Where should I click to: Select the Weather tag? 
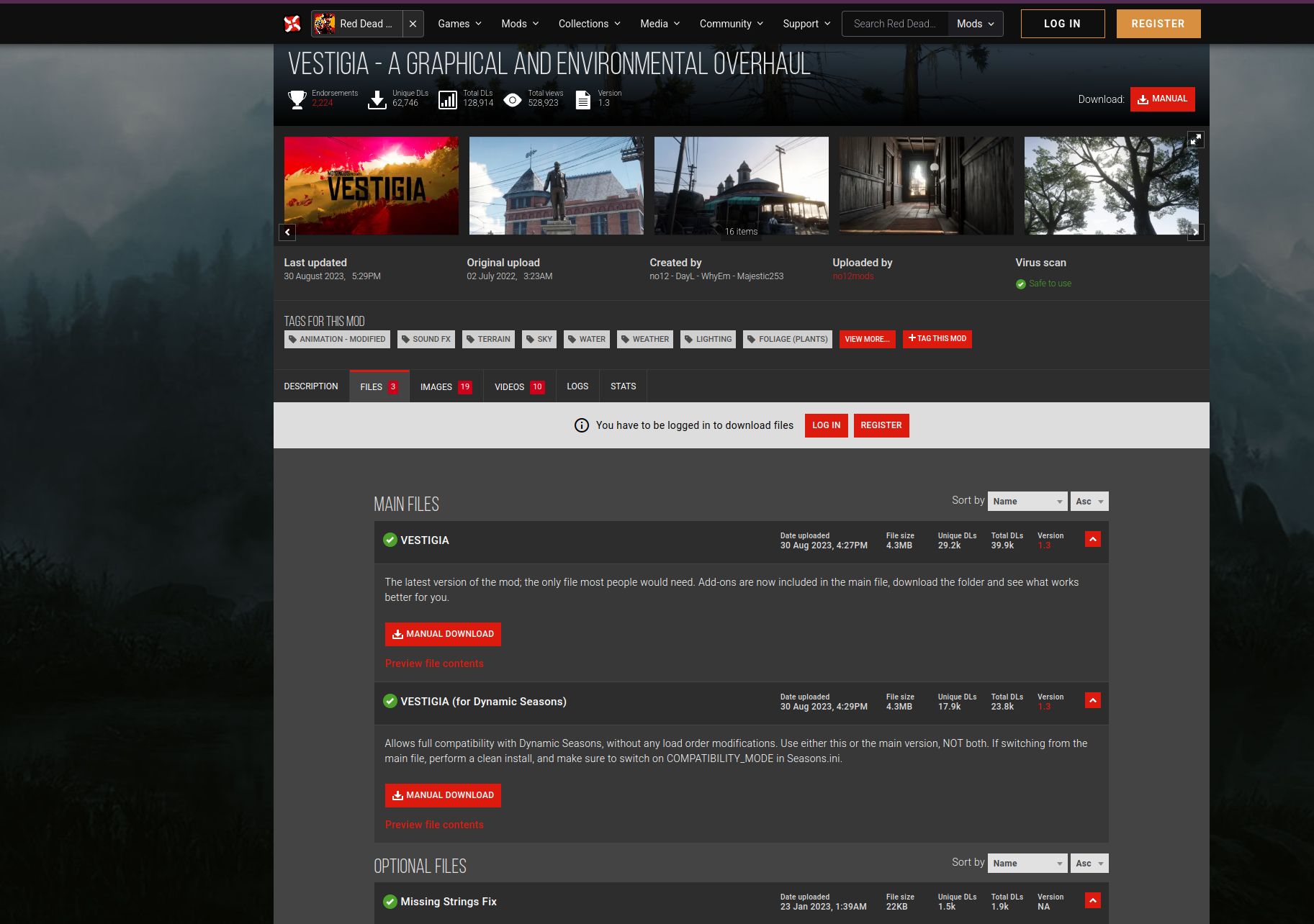[x=645, y=339]
